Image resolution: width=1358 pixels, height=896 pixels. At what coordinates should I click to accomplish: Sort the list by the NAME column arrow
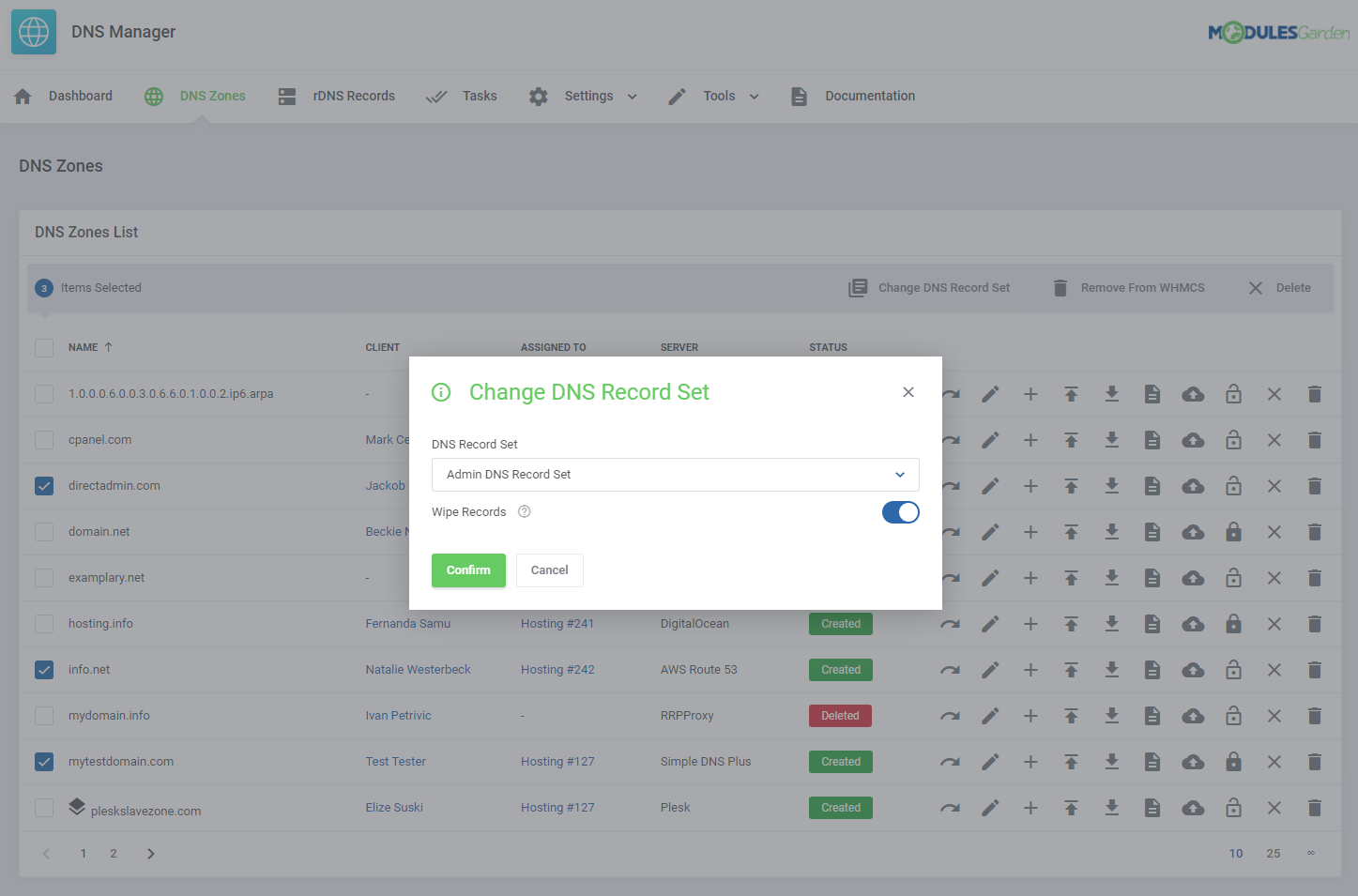[x=107, y=346]
